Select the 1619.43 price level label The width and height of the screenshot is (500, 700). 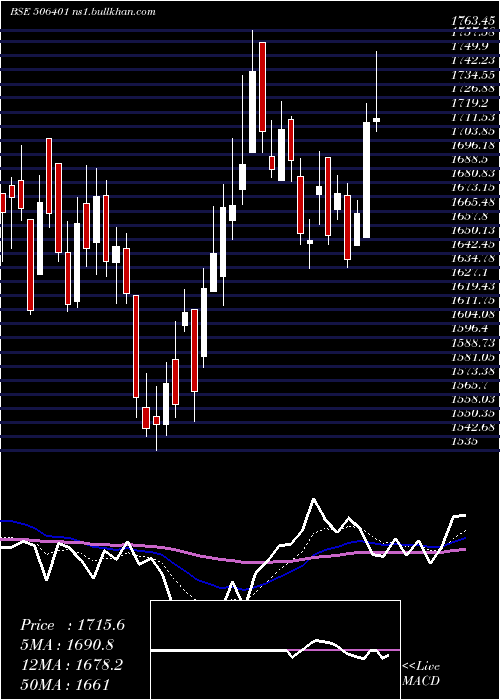(472, 287)
